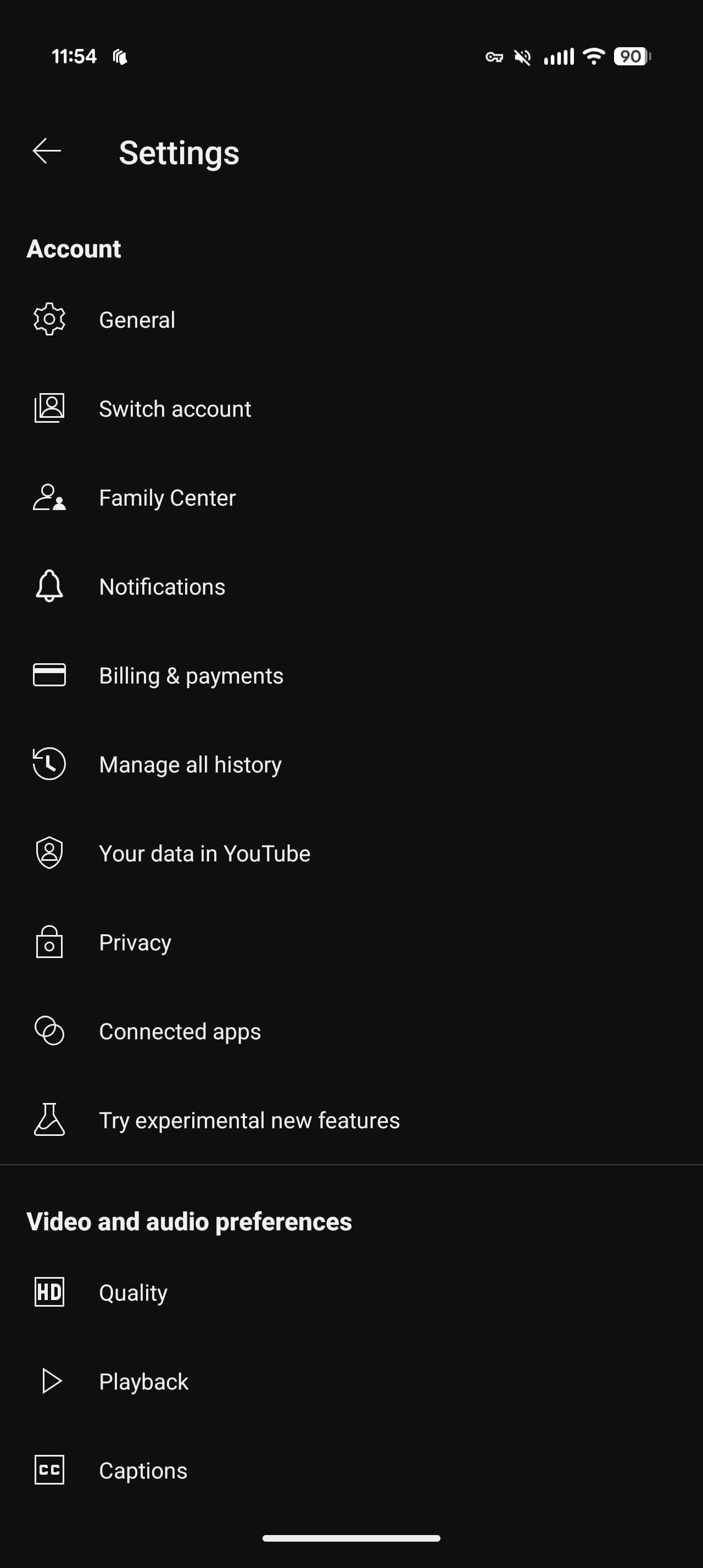Open Billing & payments

coord(191,676)
